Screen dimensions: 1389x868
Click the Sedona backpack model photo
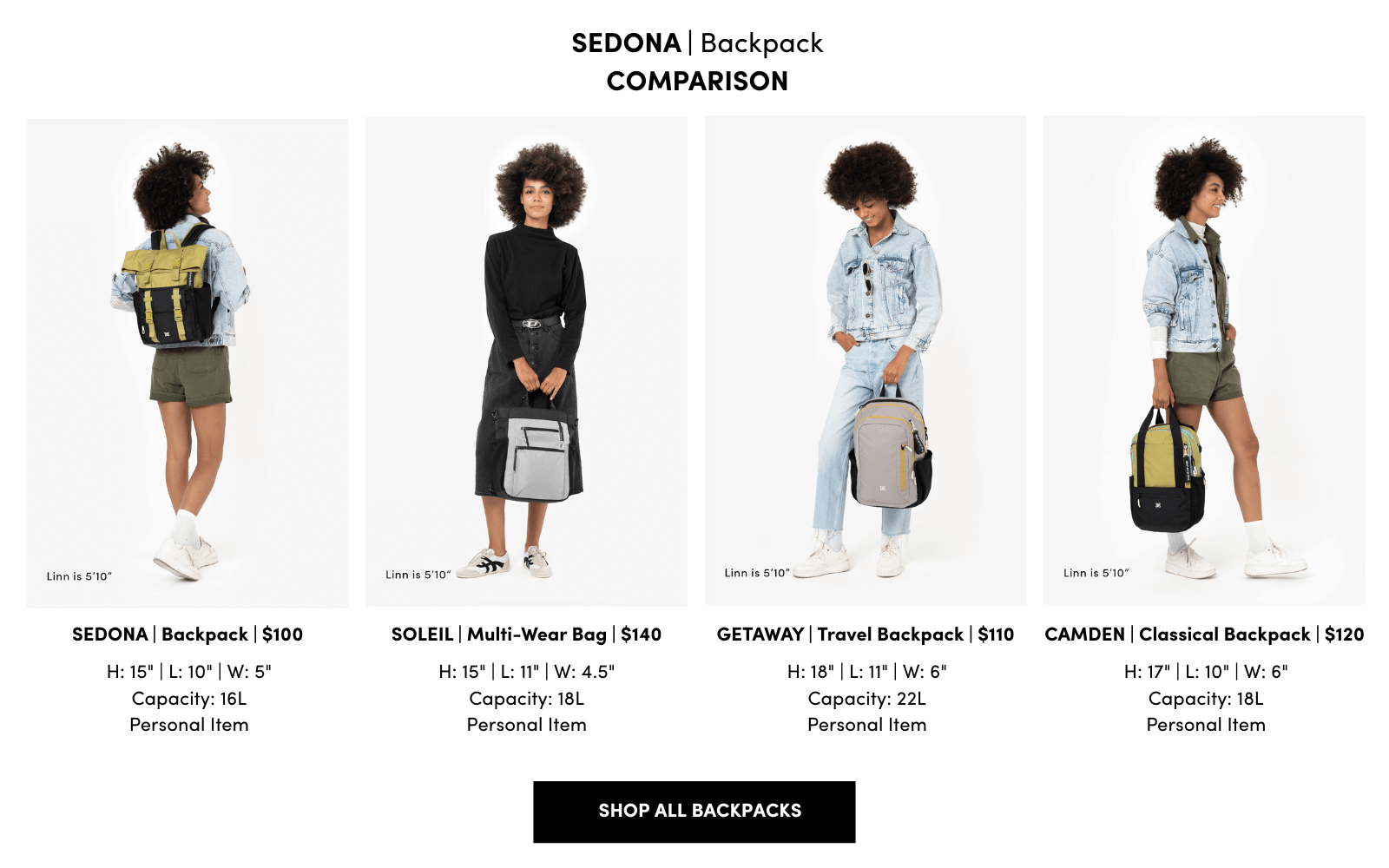187,363
